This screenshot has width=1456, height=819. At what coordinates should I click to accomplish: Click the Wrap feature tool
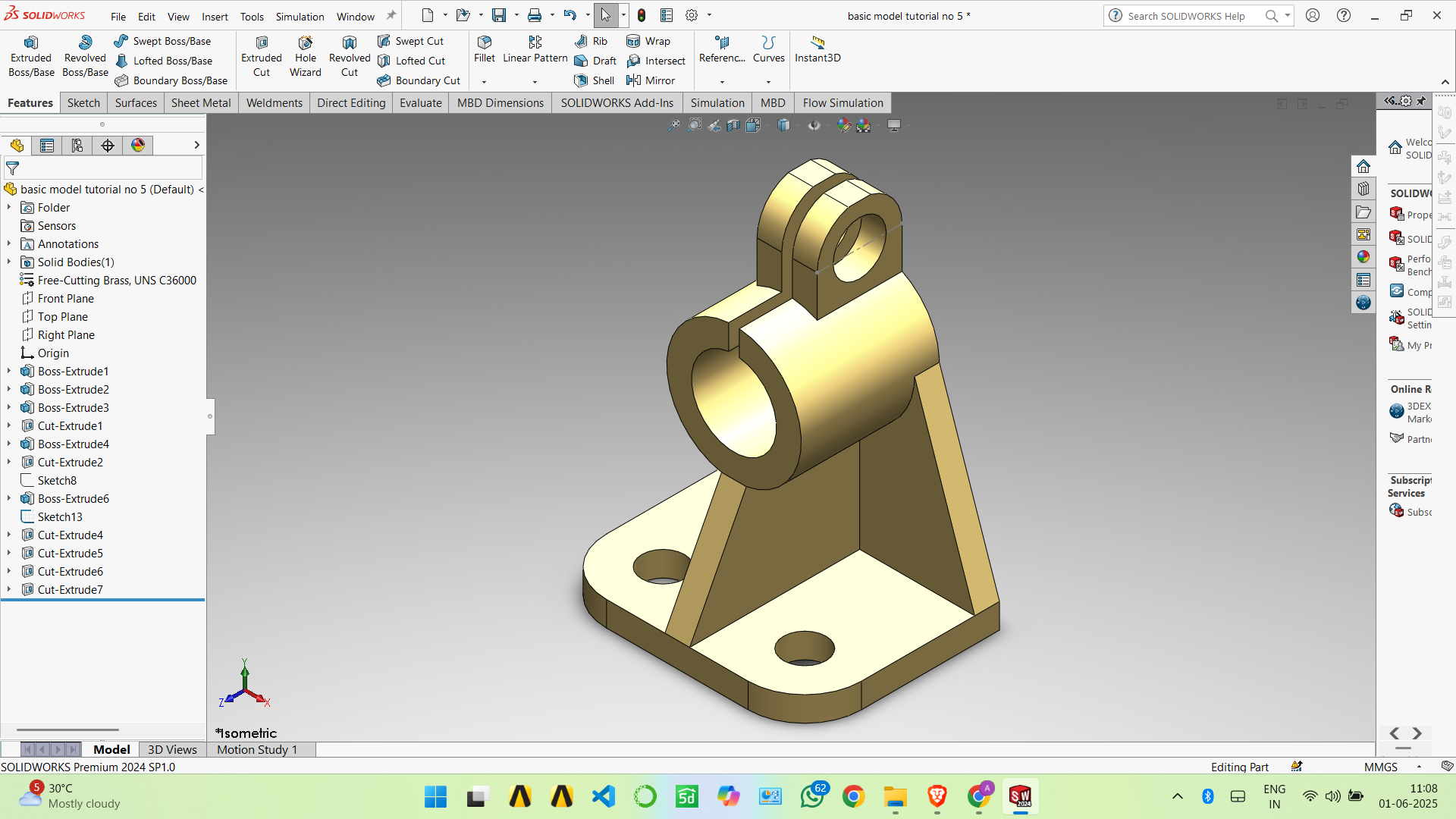[x=649, y=41]
